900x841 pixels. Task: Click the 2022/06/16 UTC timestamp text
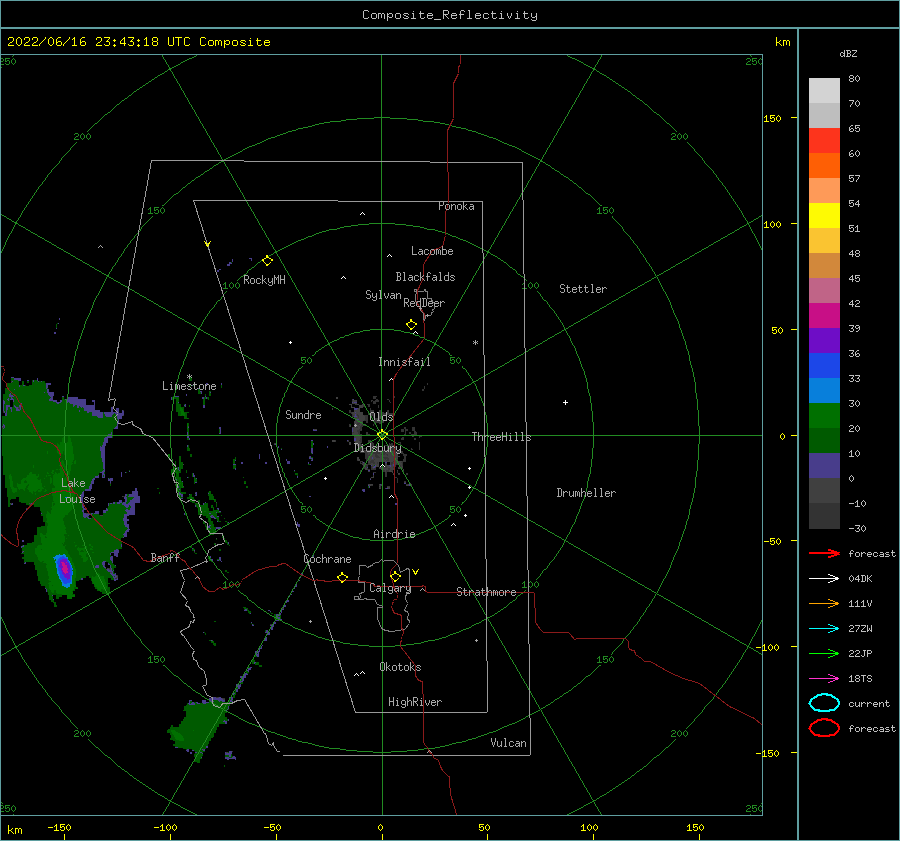[138, 41]
